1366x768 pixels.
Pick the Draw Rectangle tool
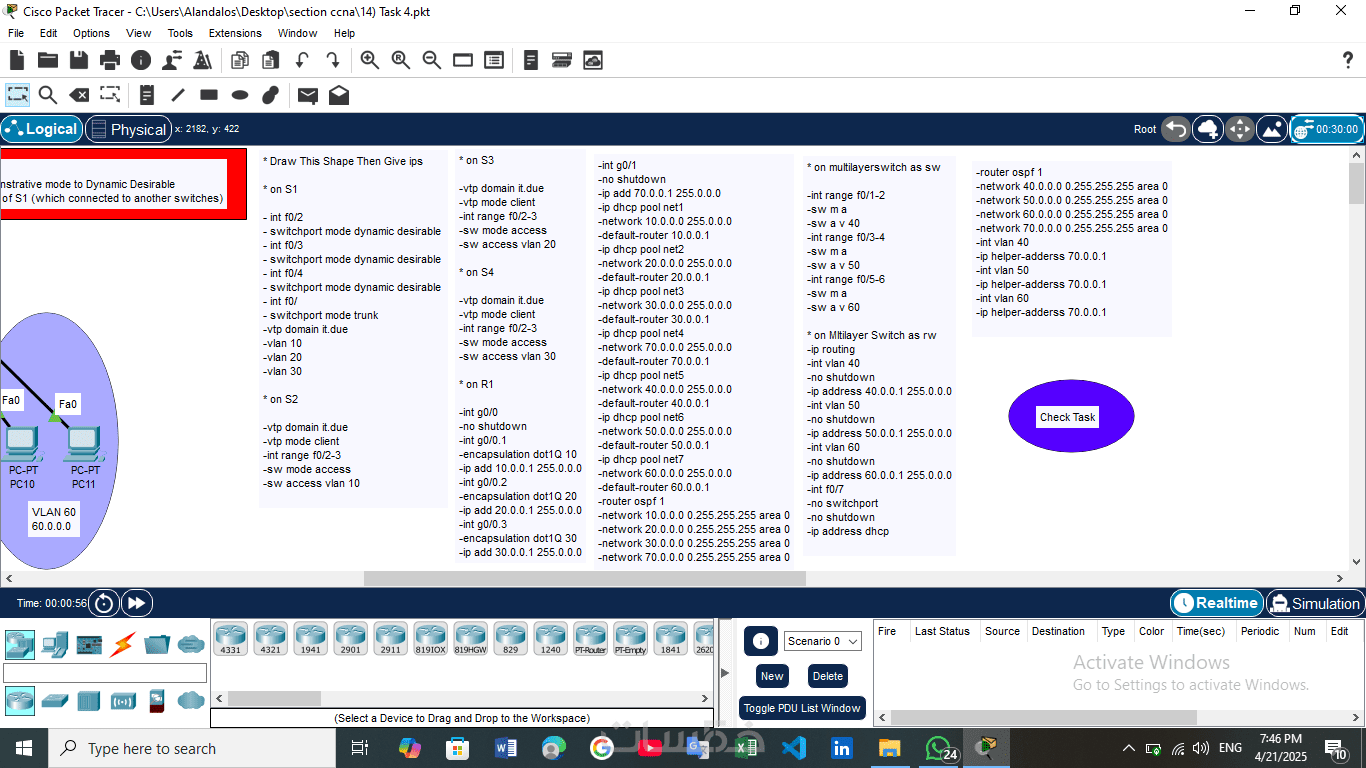(x=209, y=95)
